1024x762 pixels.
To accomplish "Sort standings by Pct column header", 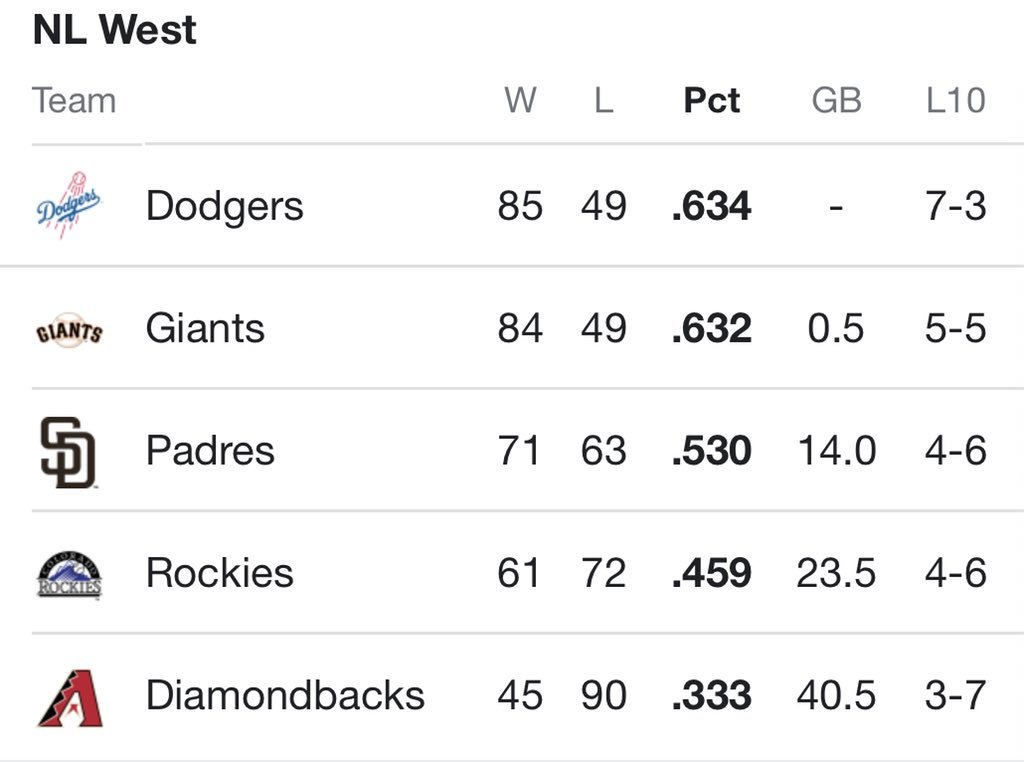I will (x=711, y=101).
